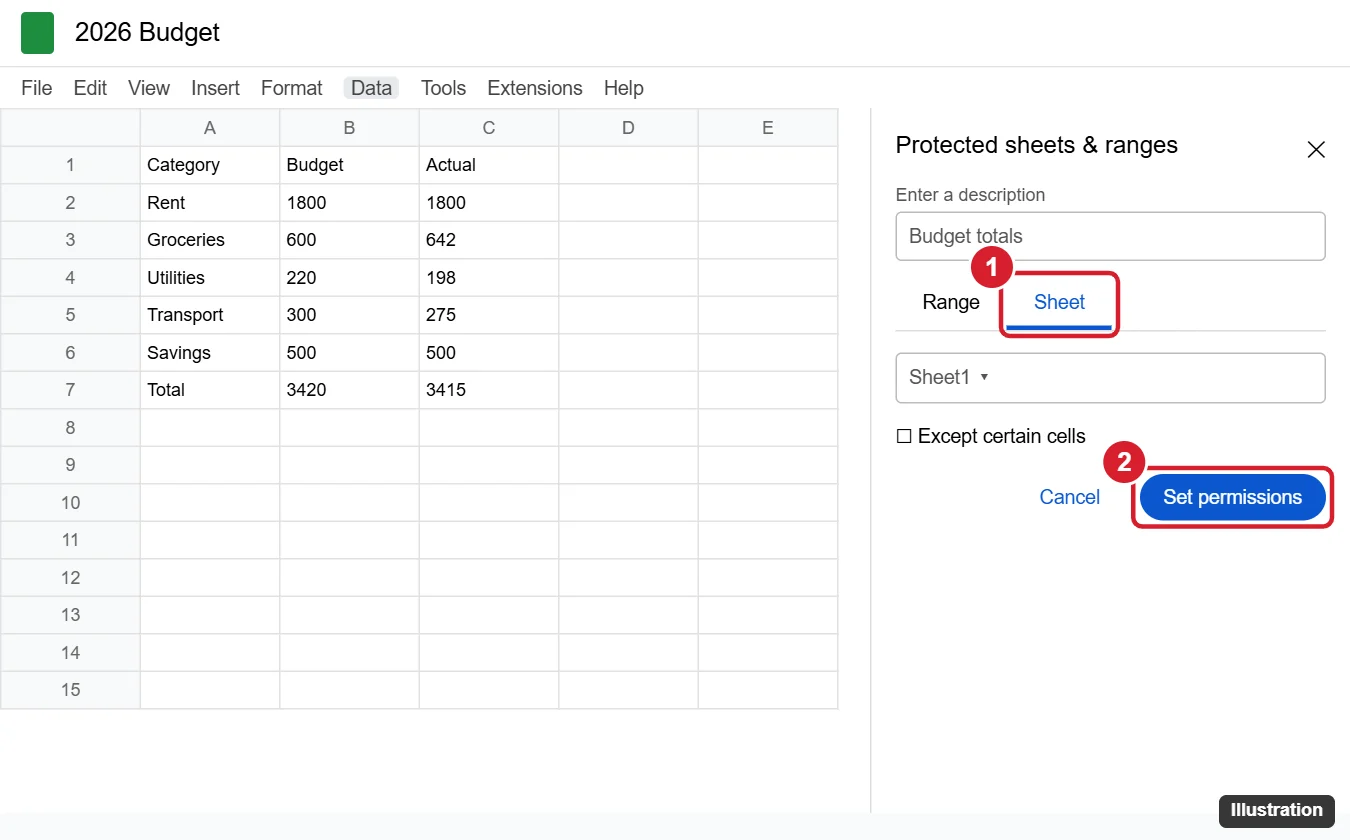Click the Set permissions button
The image size is (1350, 840).
click(x=1232, y=497)
